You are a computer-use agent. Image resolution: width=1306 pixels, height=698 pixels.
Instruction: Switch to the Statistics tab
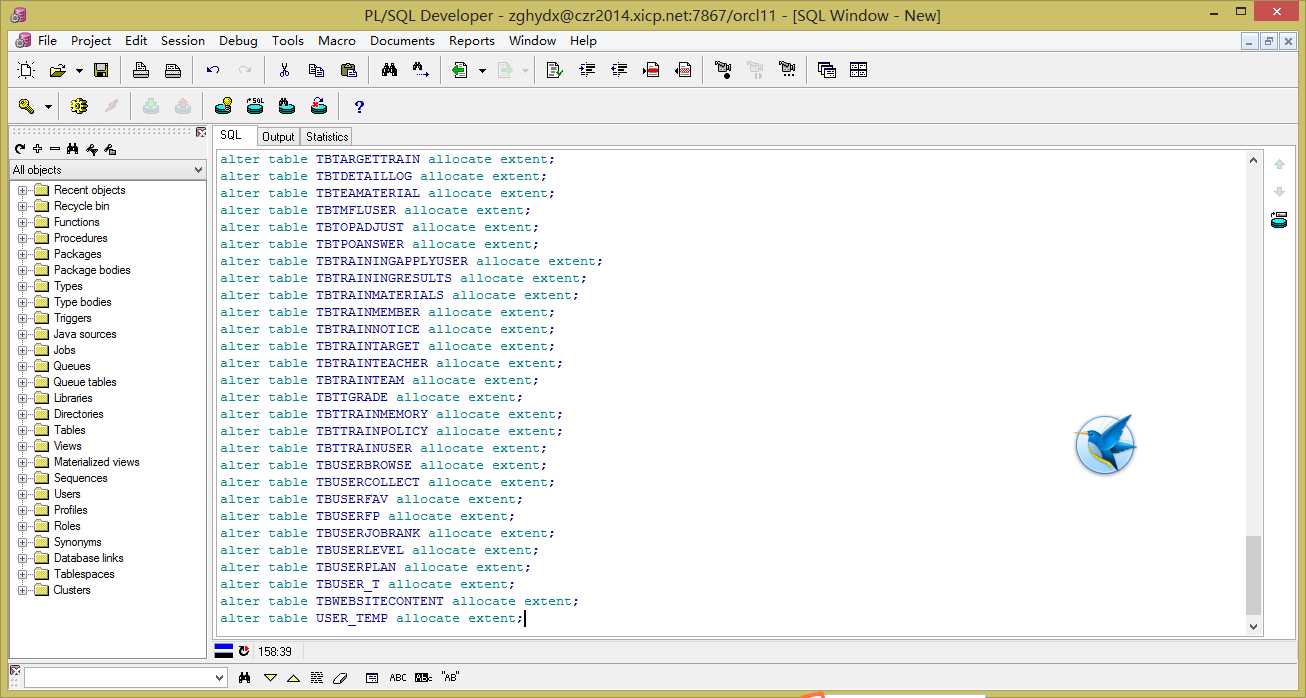(327, 137)
